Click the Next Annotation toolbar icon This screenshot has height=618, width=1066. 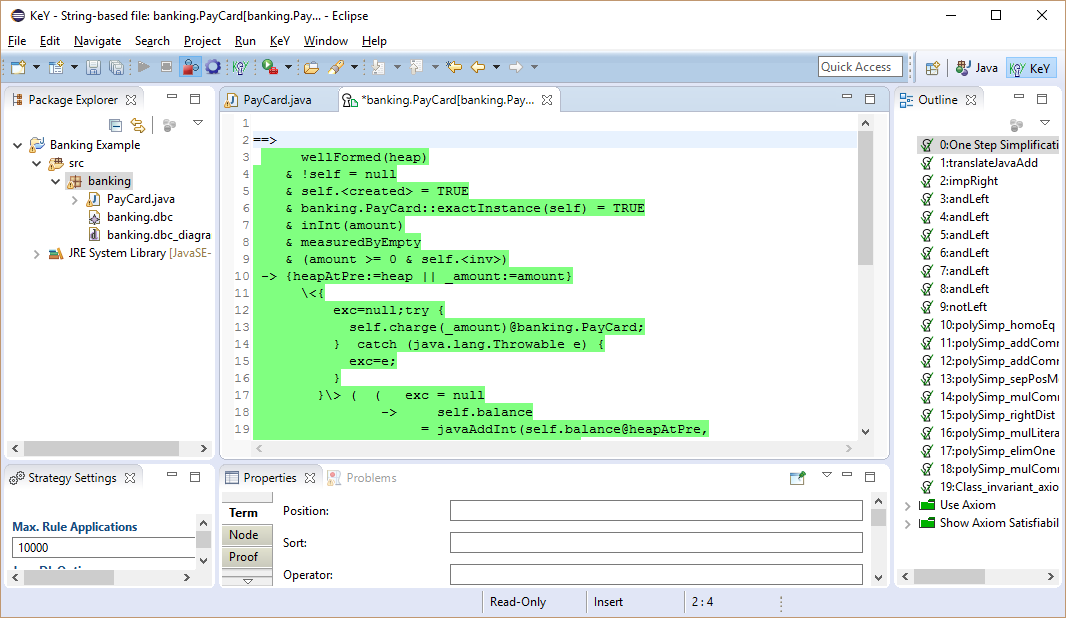(379, 67)
